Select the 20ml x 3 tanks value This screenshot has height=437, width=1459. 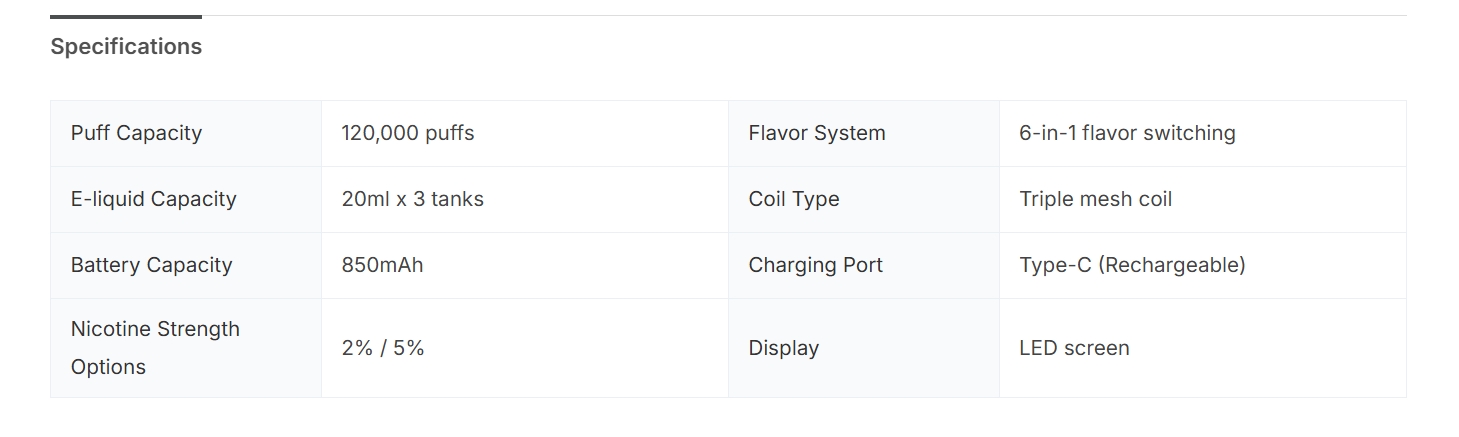412,199
